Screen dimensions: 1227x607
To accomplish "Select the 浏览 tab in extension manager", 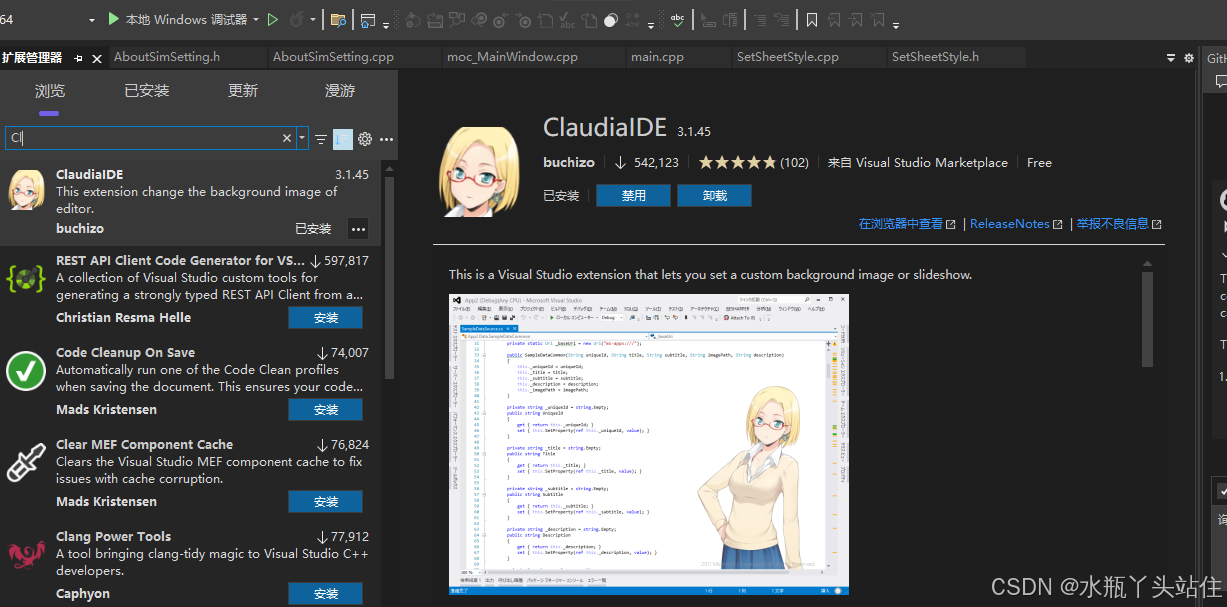I will pos(49,91).
